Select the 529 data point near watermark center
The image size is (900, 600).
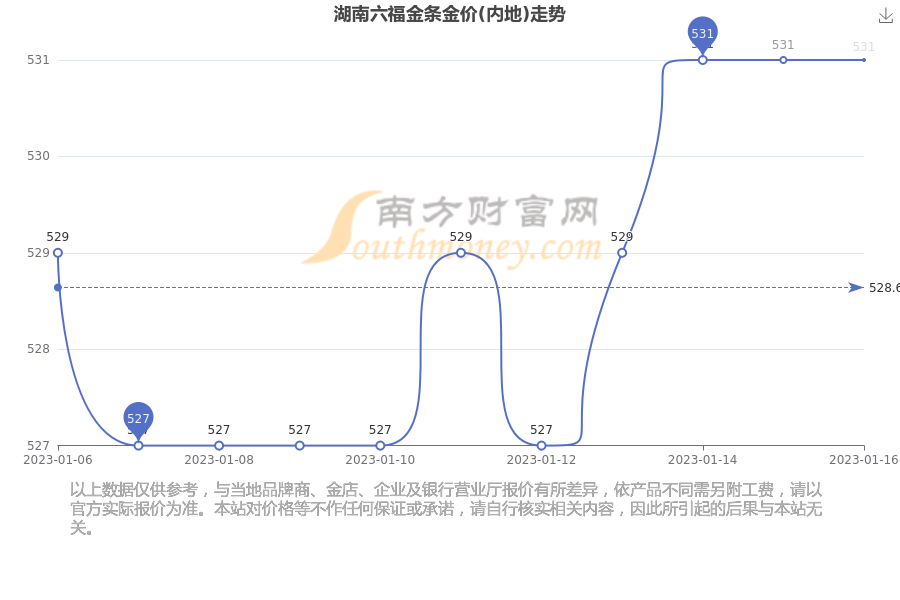pos(461,253)
